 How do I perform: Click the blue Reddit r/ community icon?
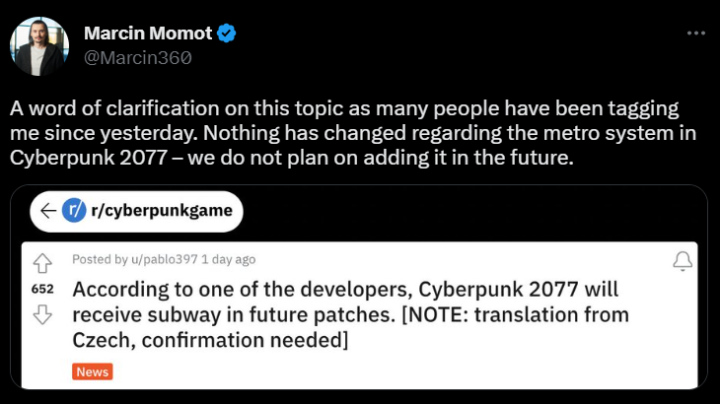point(73,211)
